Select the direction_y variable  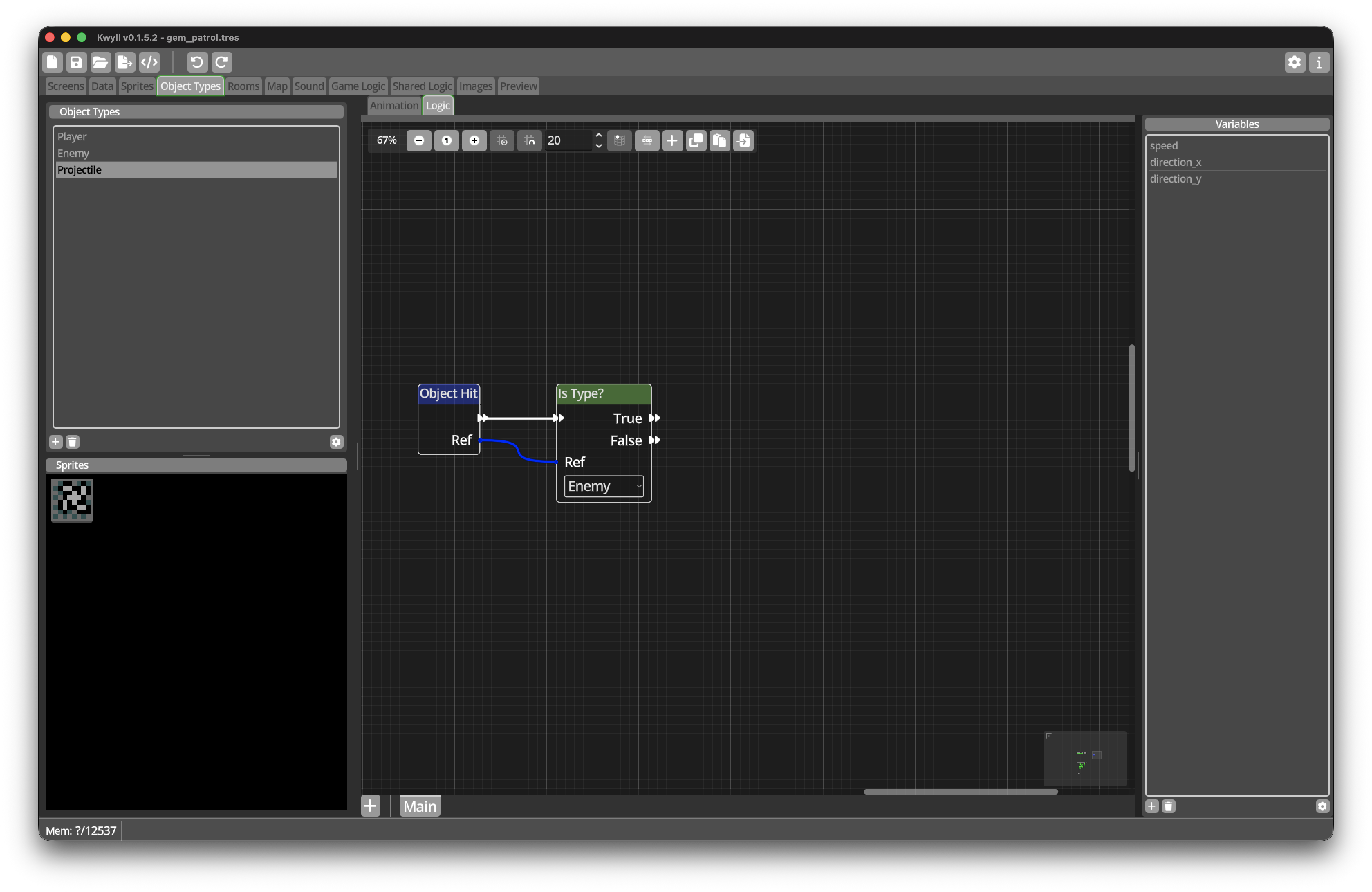(1238, 179)
